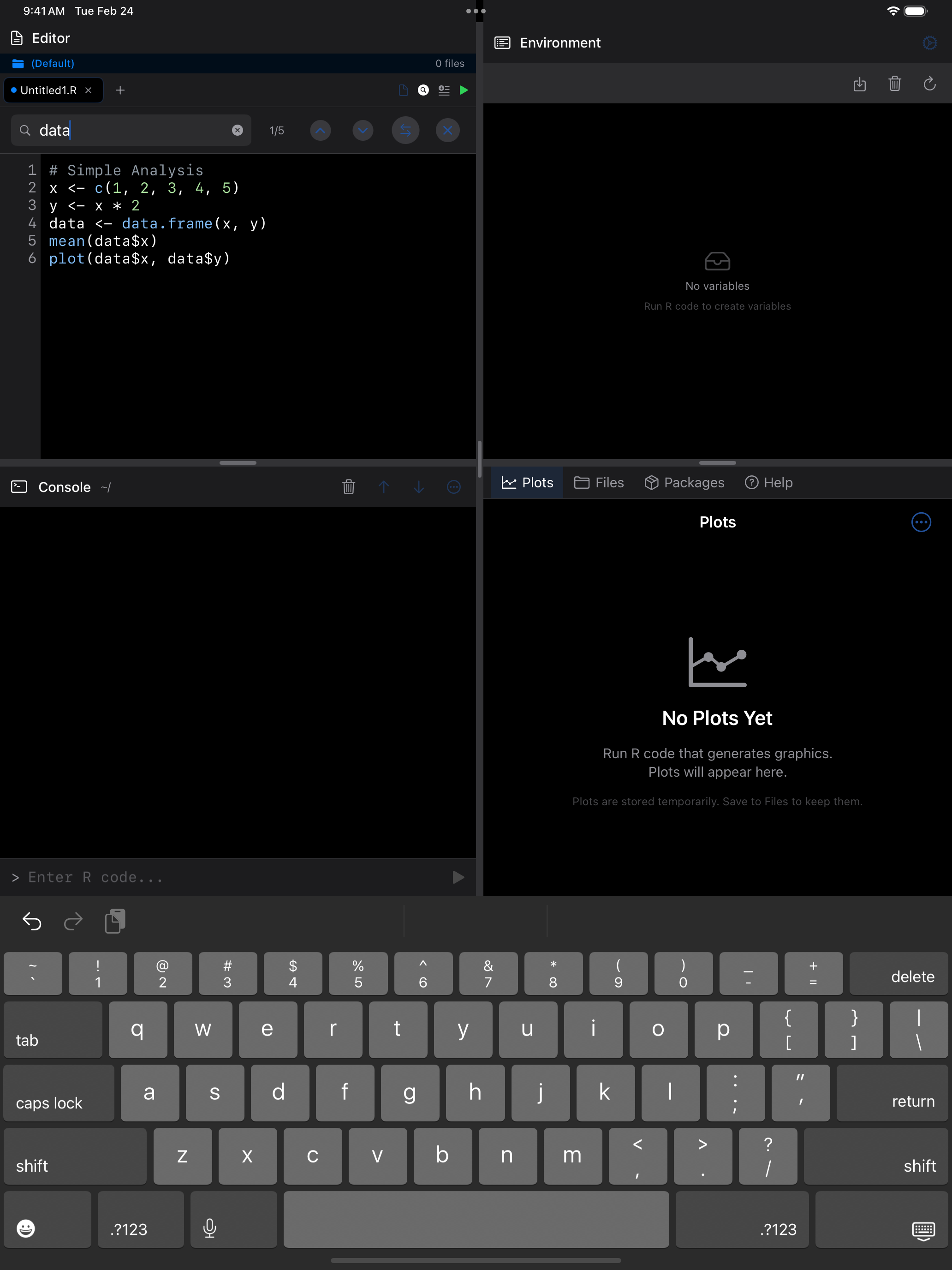The image size is (952, 1270).
Task: Run the Untitled1.R script with the green play icon
Action: point(464,90)
